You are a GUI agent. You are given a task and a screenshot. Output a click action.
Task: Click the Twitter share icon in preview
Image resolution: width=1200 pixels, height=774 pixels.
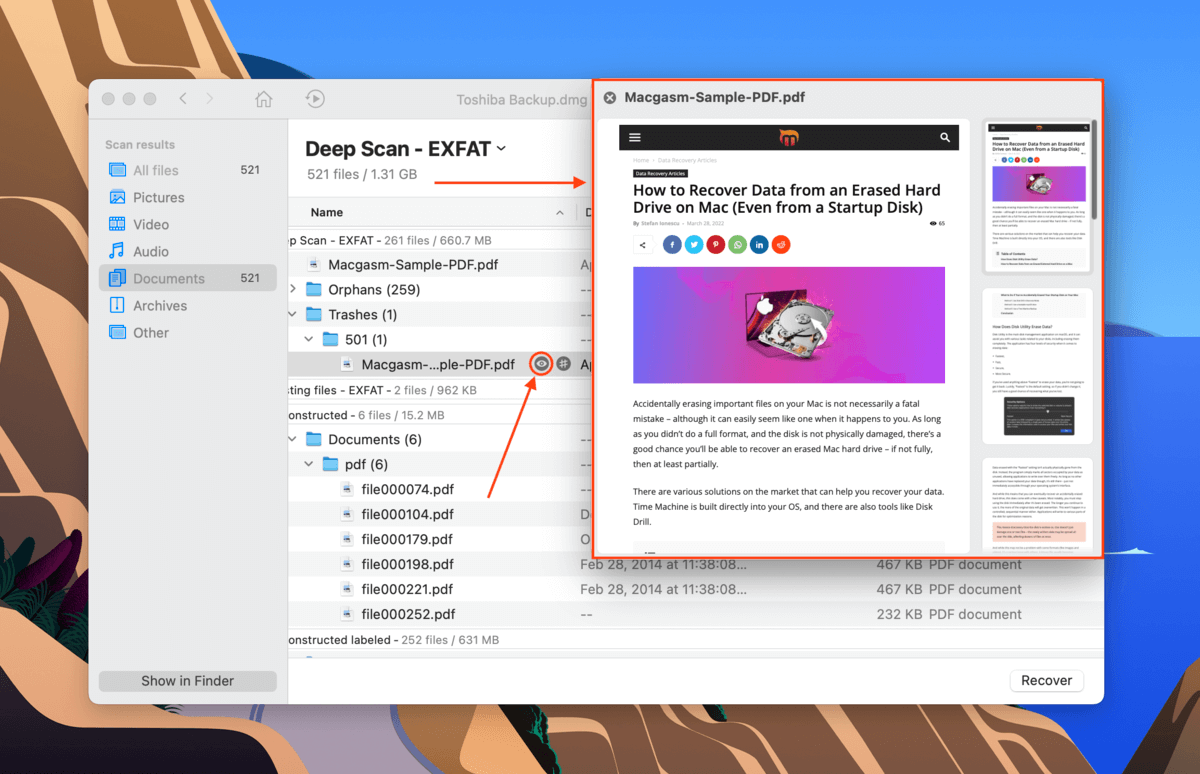pos(694,245)
